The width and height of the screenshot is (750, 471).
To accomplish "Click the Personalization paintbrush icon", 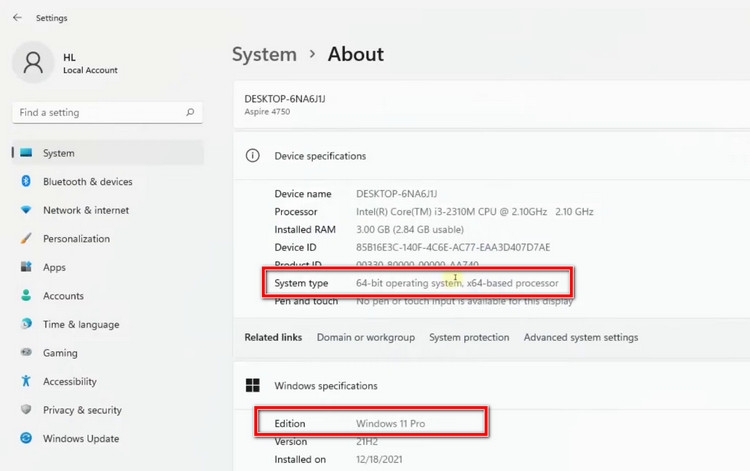I will [26, 238].
